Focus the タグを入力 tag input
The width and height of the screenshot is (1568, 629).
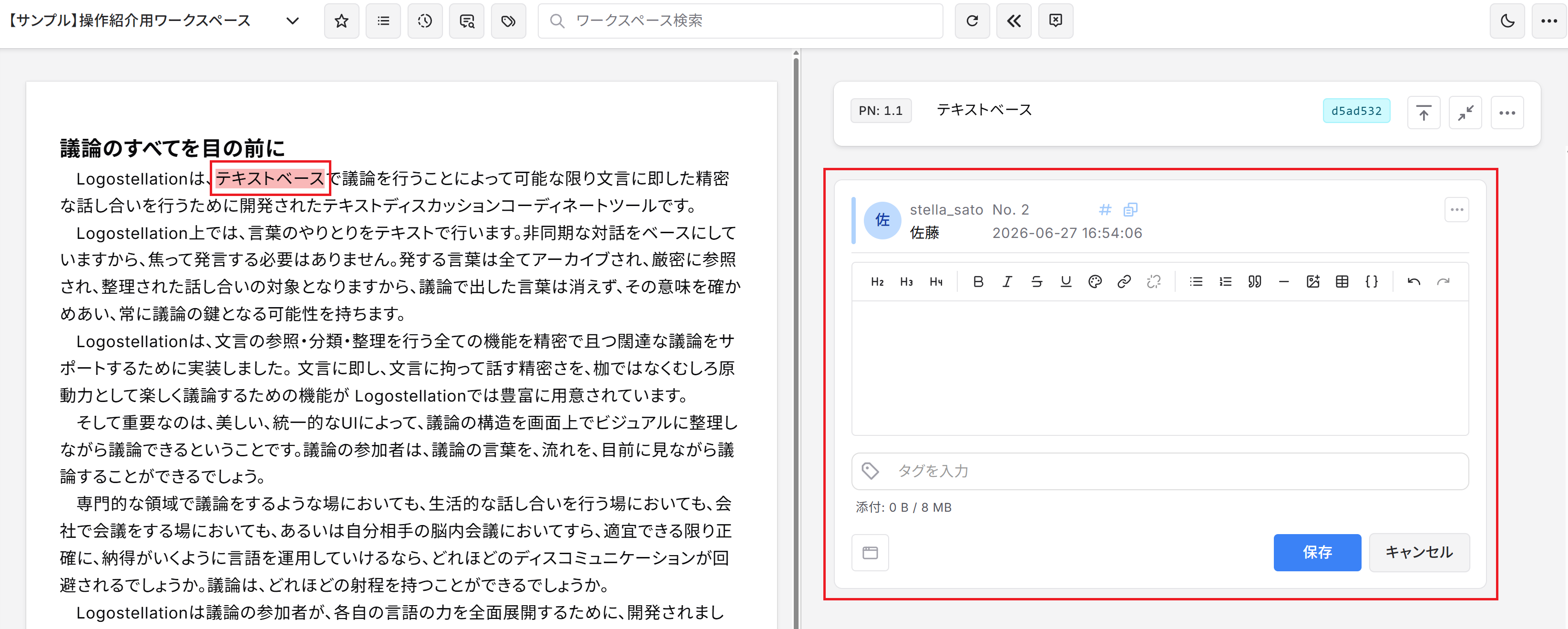coord(1160,471)
